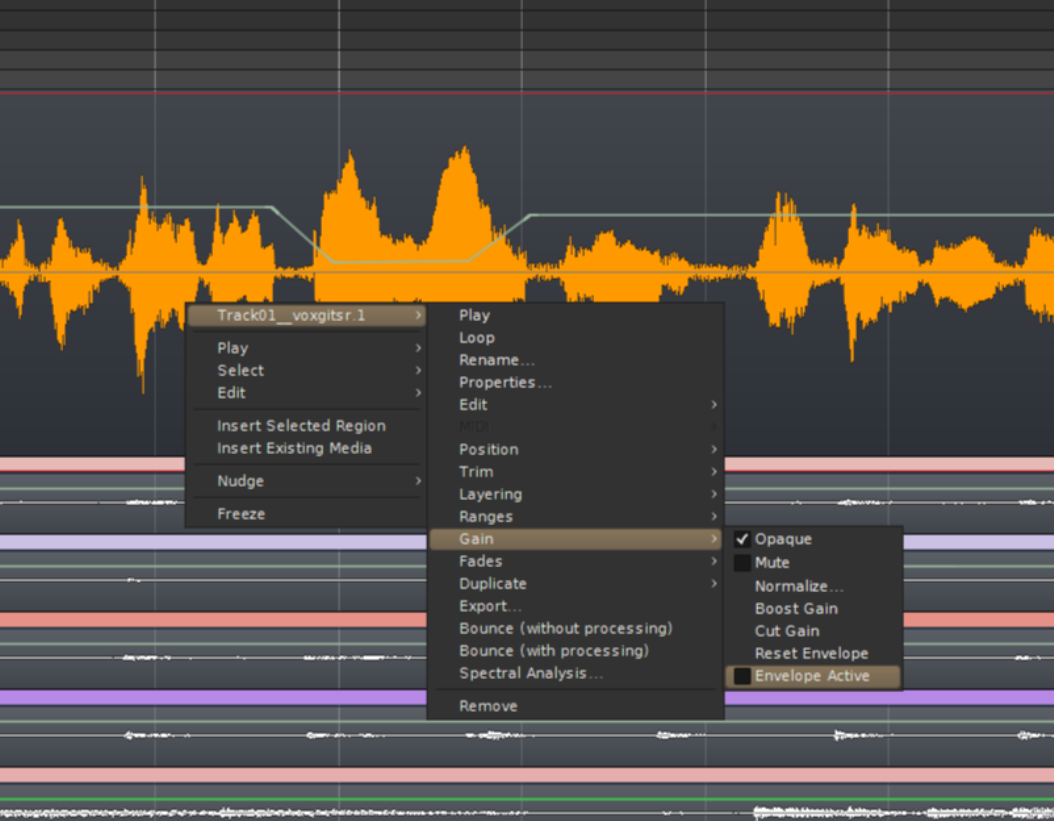Choose Normalize... from the Gain menu
Screen dimensions: 1054x821
click(798, 586)
